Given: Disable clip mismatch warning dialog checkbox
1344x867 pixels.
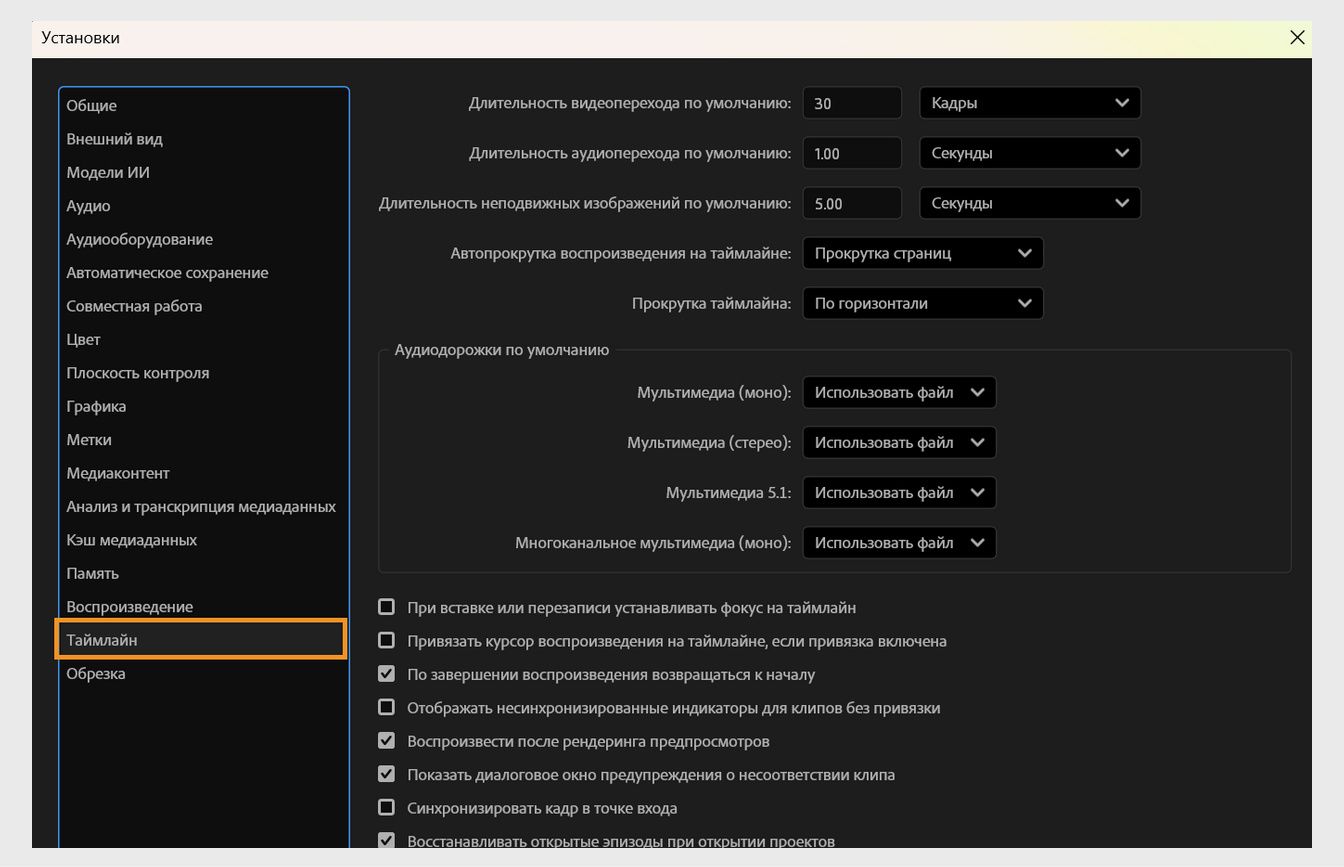Looking at the screenshot, I should point(386,774).
